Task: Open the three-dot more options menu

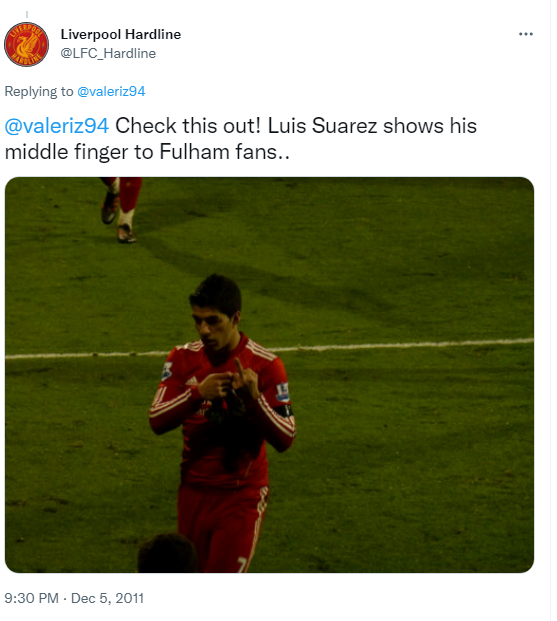Action: coord(525,34)
